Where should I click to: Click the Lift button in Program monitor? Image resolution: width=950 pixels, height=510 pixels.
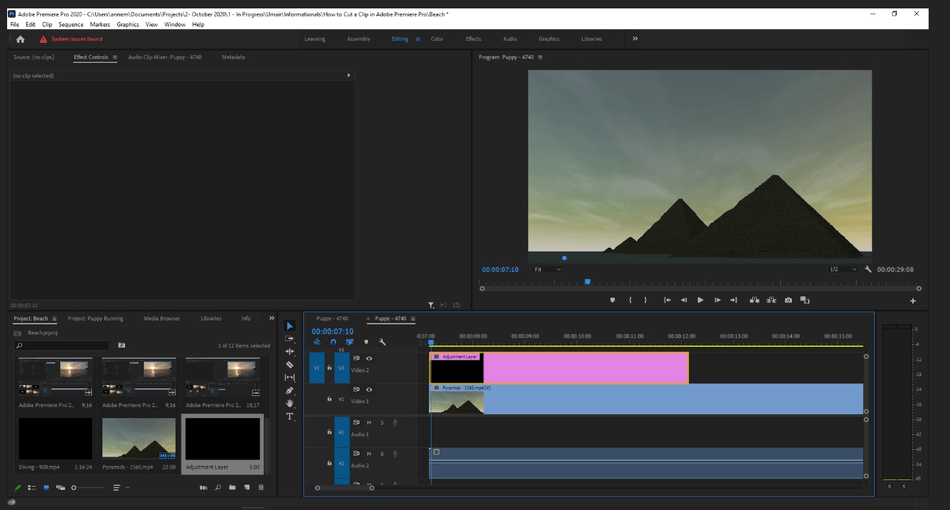pos(754,300)
